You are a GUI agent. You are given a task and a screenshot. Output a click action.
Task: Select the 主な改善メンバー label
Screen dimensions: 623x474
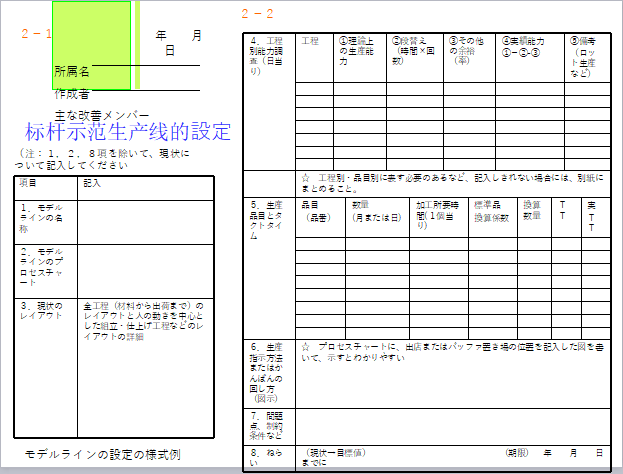[102, 114]
